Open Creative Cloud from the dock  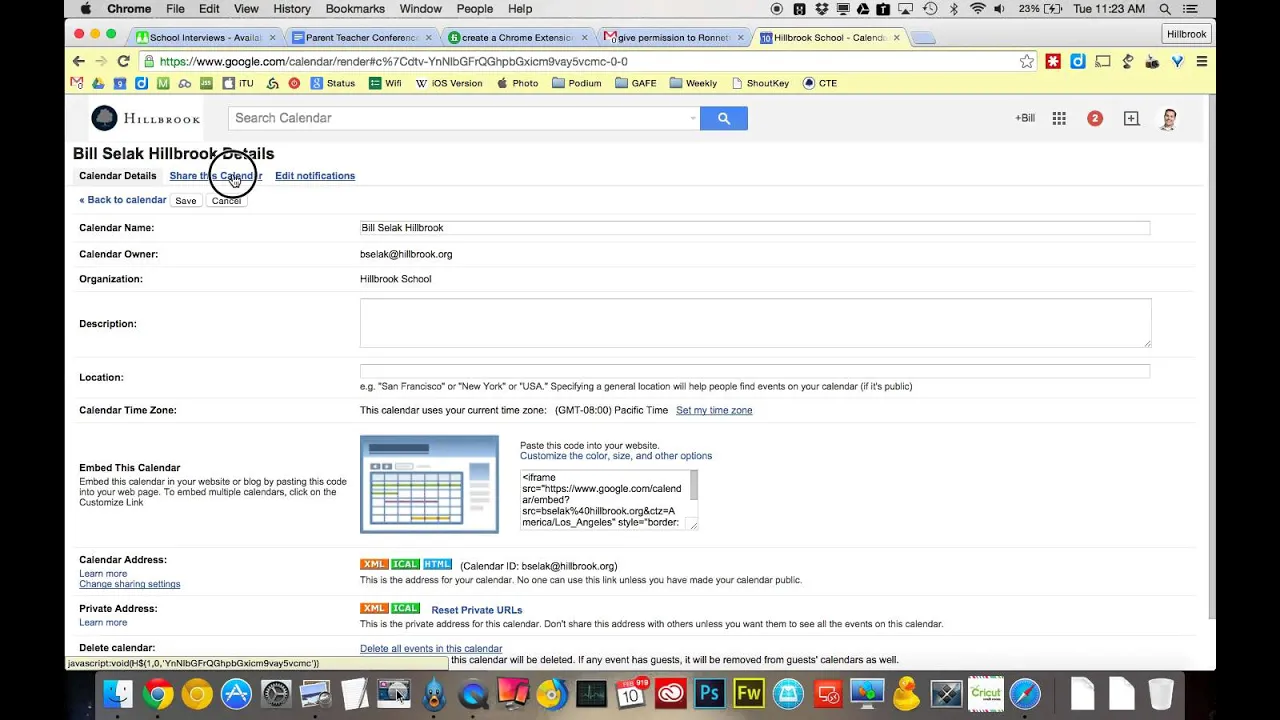(x=670, y=693)
